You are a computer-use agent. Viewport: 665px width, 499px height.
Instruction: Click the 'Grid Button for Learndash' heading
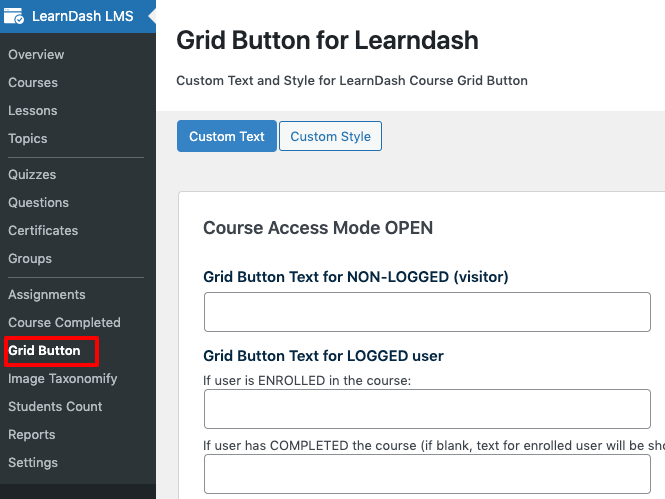click(x=327, y=40)
